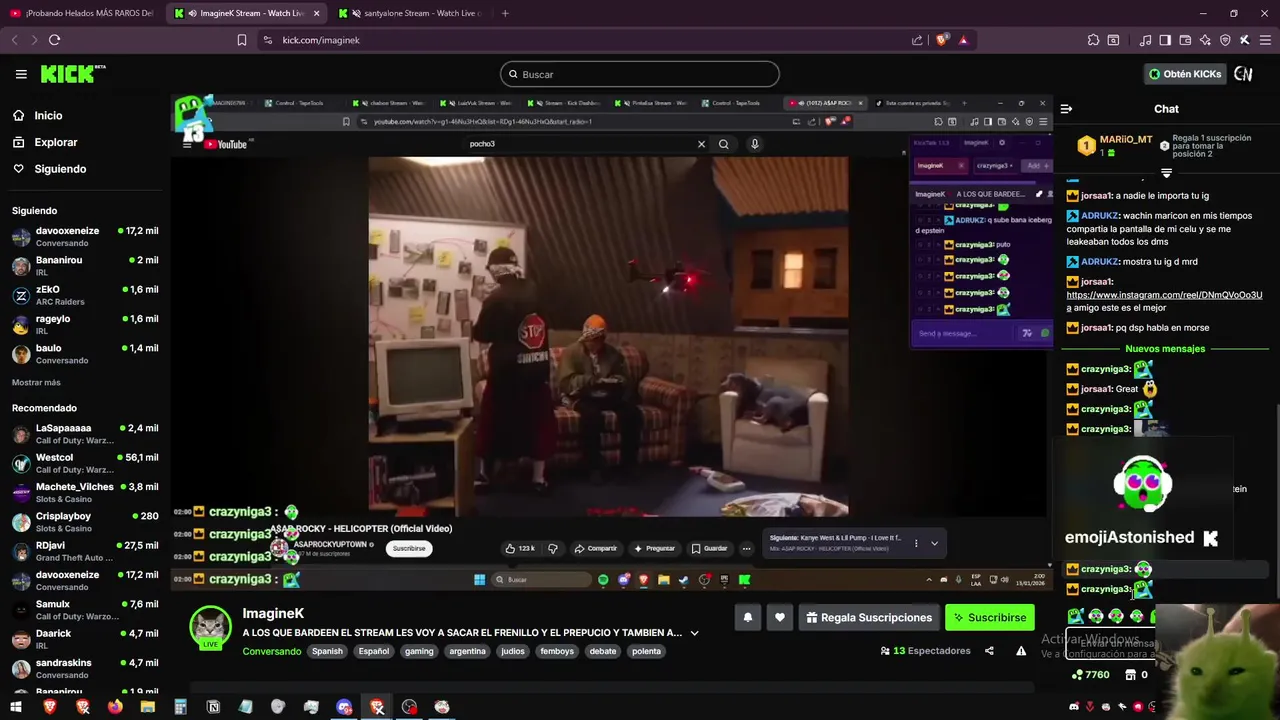The image size is (1280, 720).
Task: Bookmark this page in address bar
Action: coord(241,40)
